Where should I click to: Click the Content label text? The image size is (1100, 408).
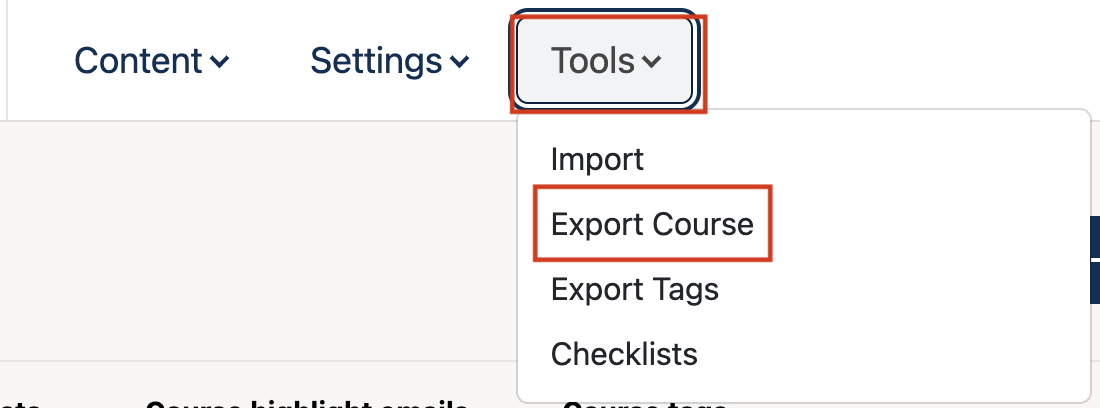coord(139,61)
